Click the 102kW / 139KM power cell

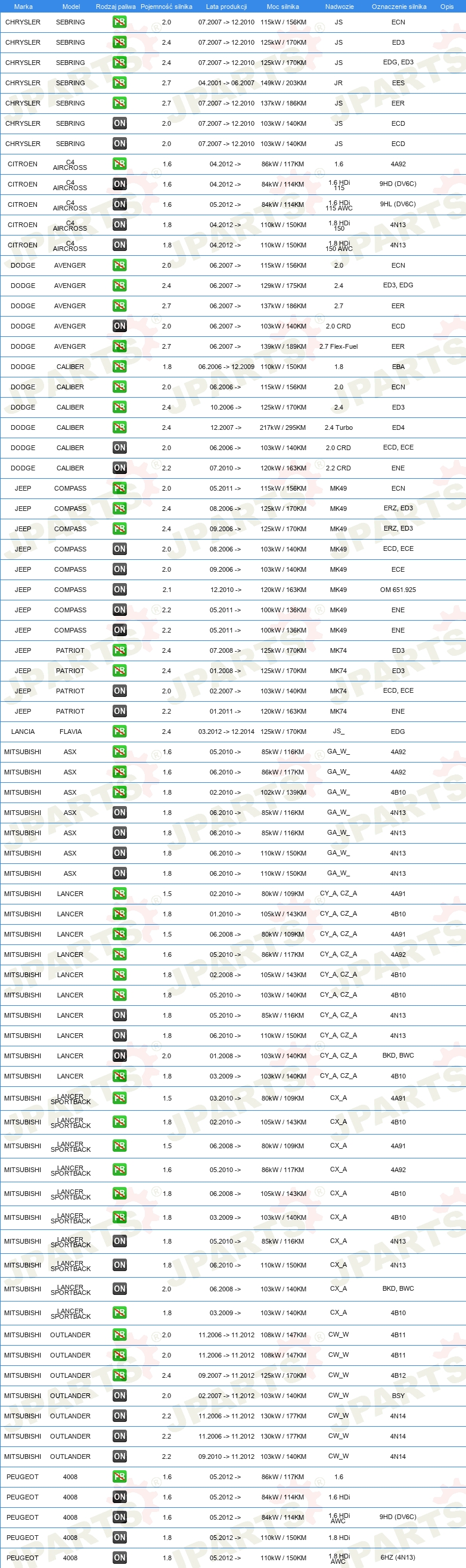coord(283,792)
